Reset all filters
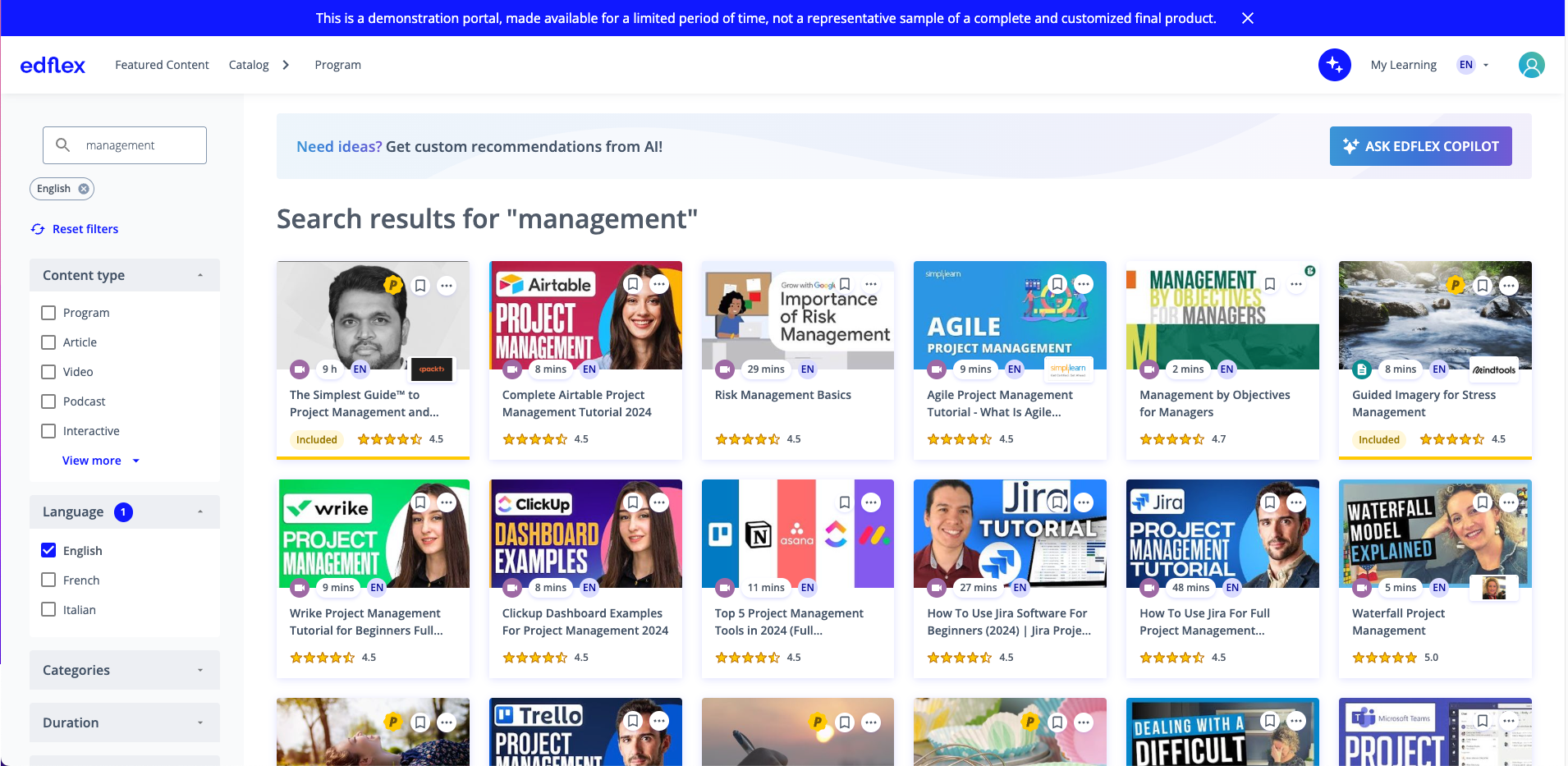This screenshot has width=1568, height=766. click(x=75, y=229)
